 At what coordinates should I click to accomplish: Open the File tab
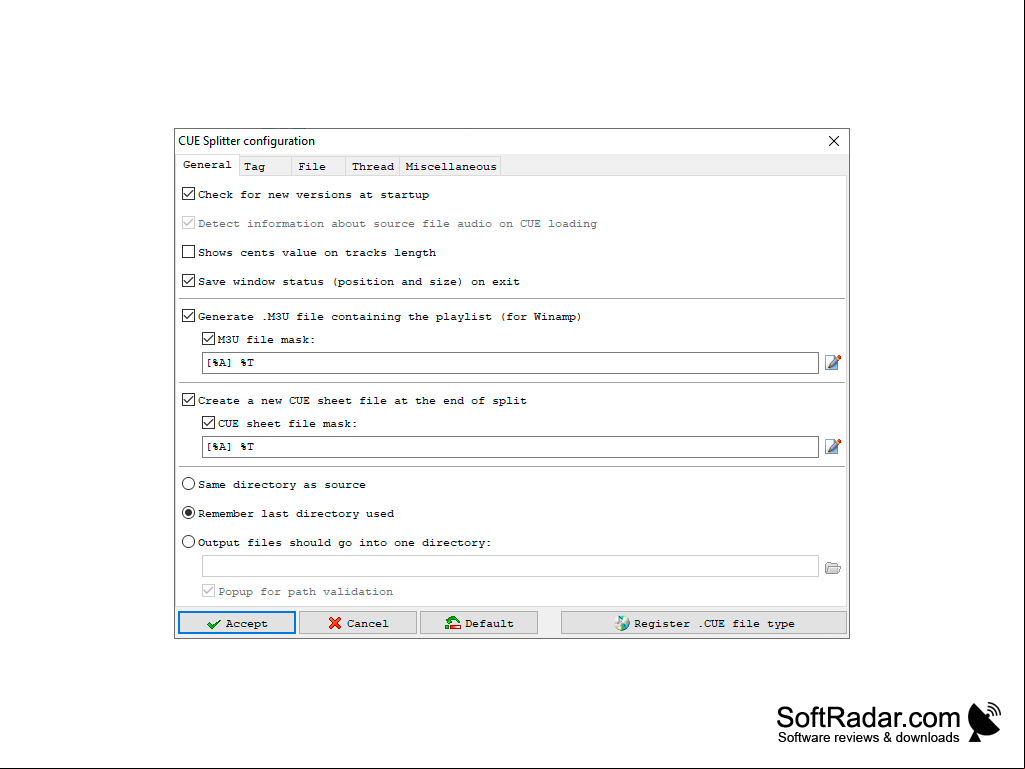318,167
